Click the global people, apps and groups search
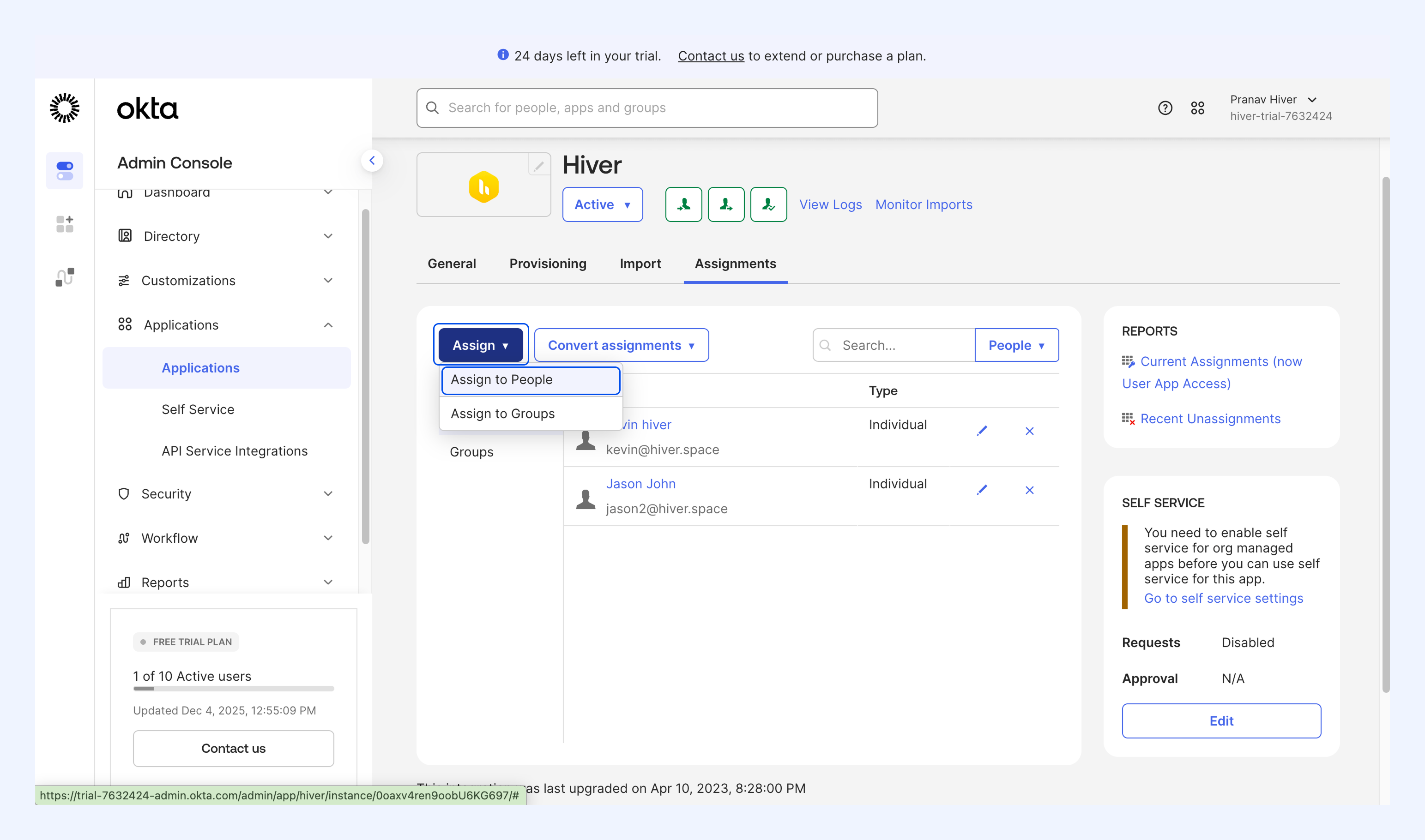The image size is (1425, 840). (x=647, y=108)
